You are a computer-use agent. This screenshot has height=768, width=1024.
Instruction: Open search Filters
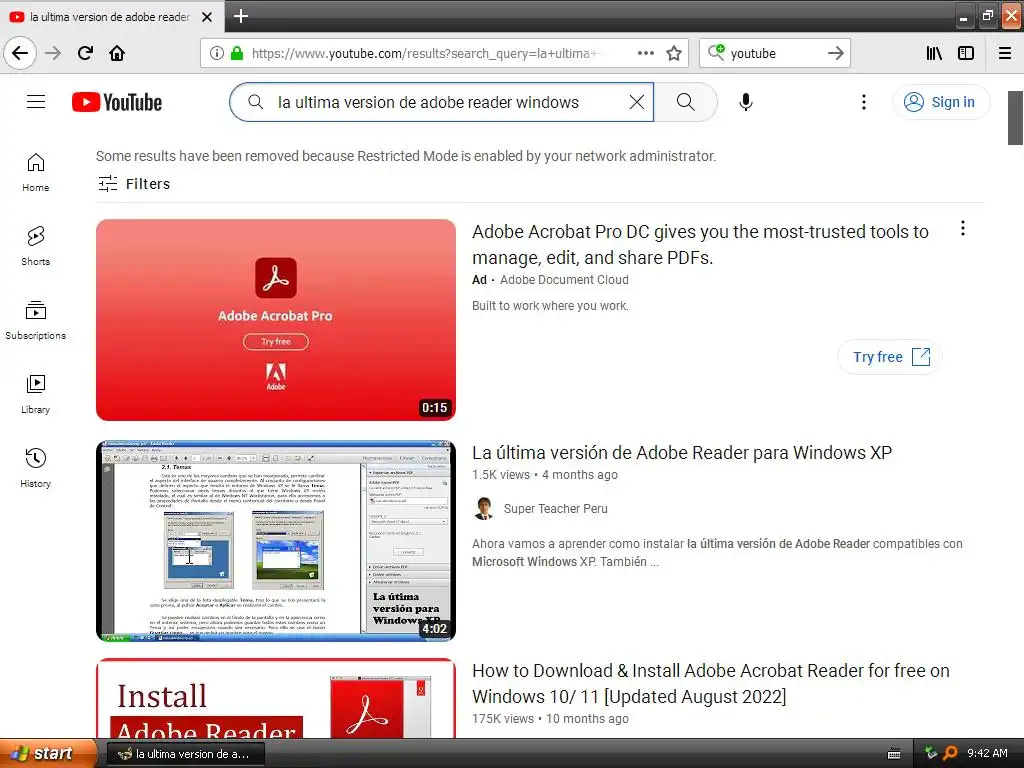pos(134,184)
